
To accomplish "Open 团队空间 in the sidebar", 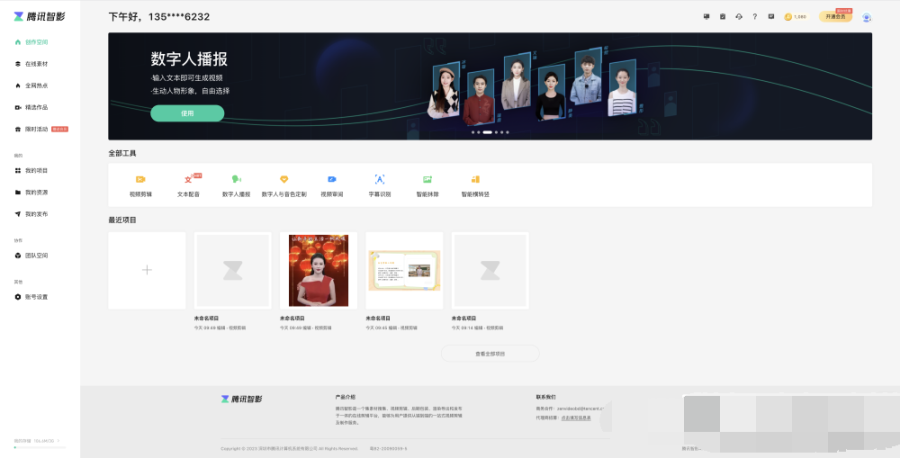I will (31, 255).
